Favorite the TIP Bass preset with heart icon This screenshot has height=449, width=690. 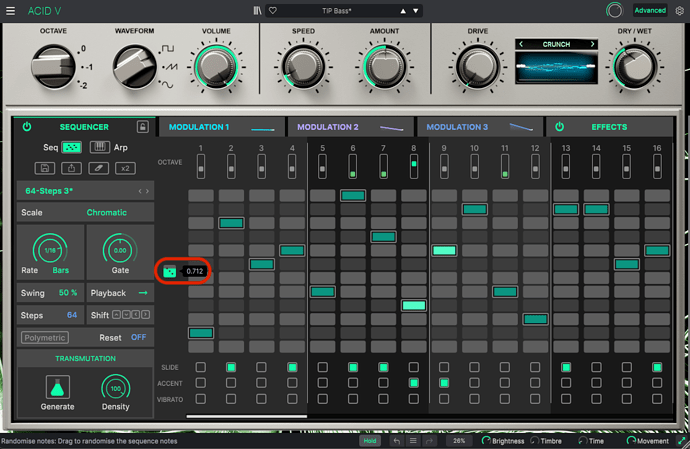point(273,11)
